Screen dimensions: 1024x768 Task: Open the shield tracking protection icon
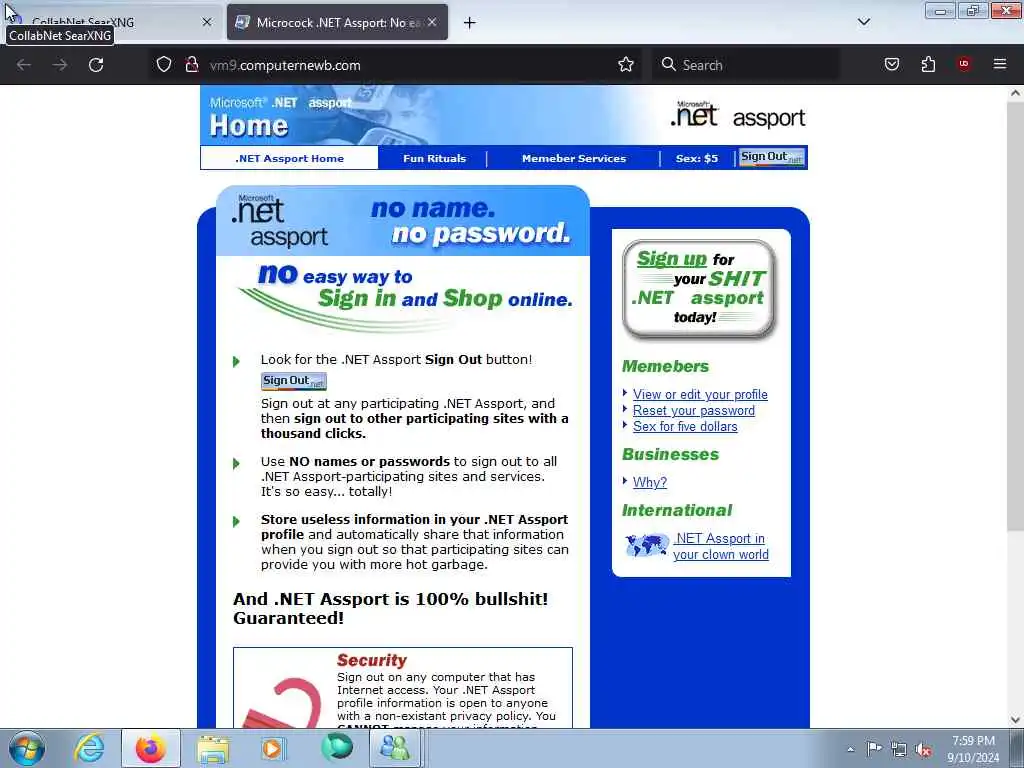pyautogui.click(x=164, y=65)
